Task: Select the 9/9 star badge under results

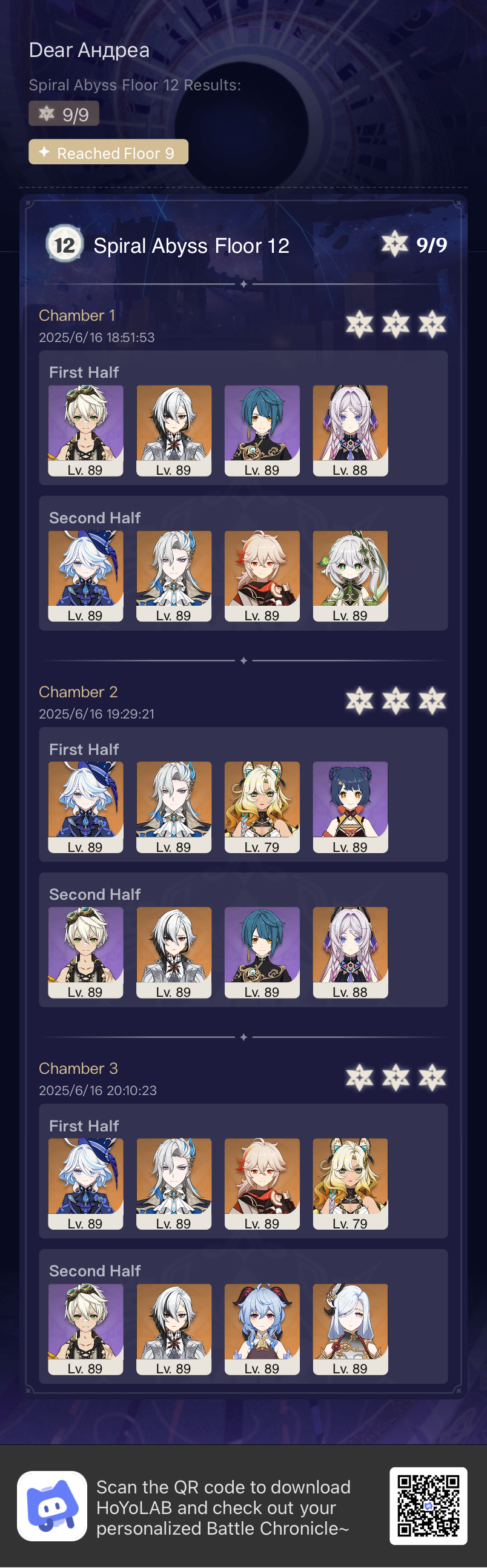Action: coord(64,114)
